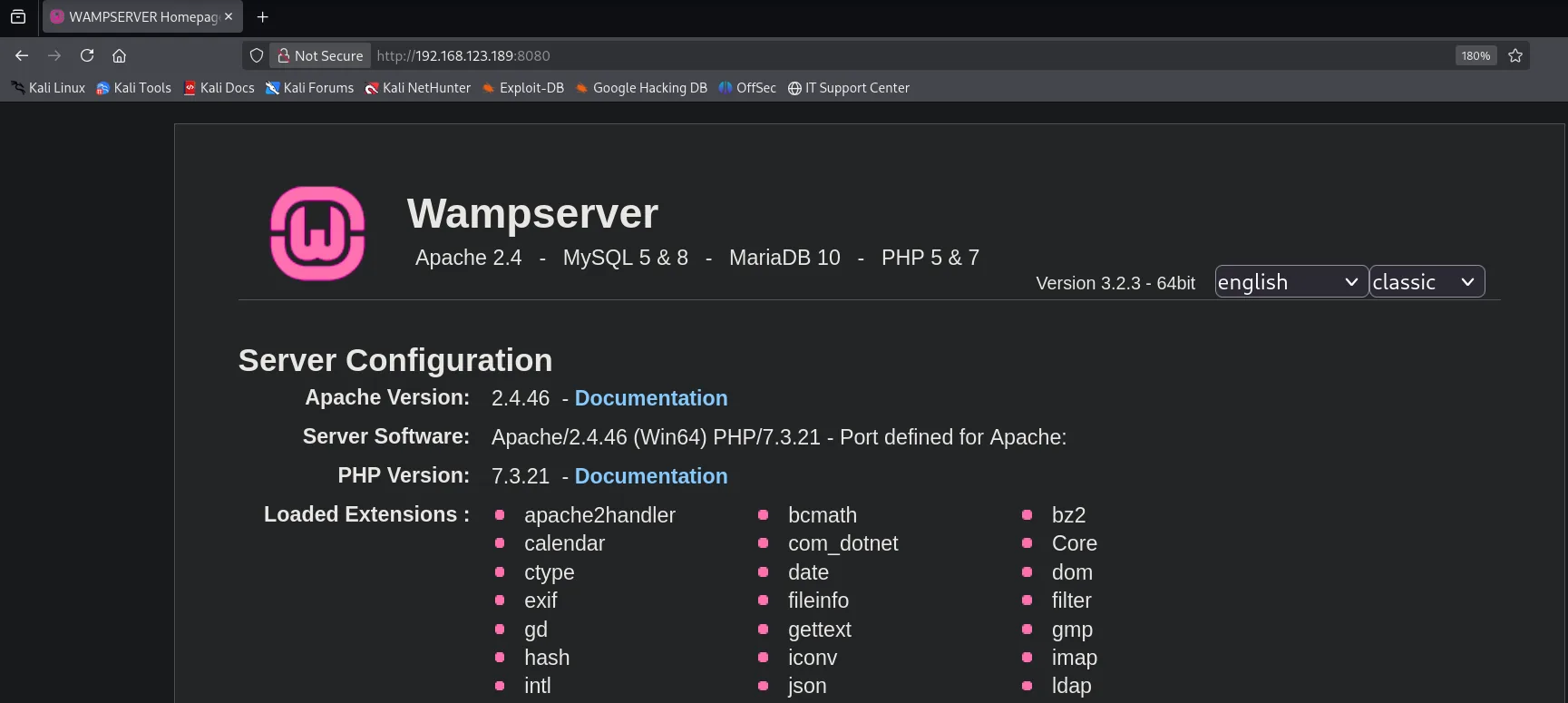Go to the browser Home page
1568x703 pixels.
(119, 55)
